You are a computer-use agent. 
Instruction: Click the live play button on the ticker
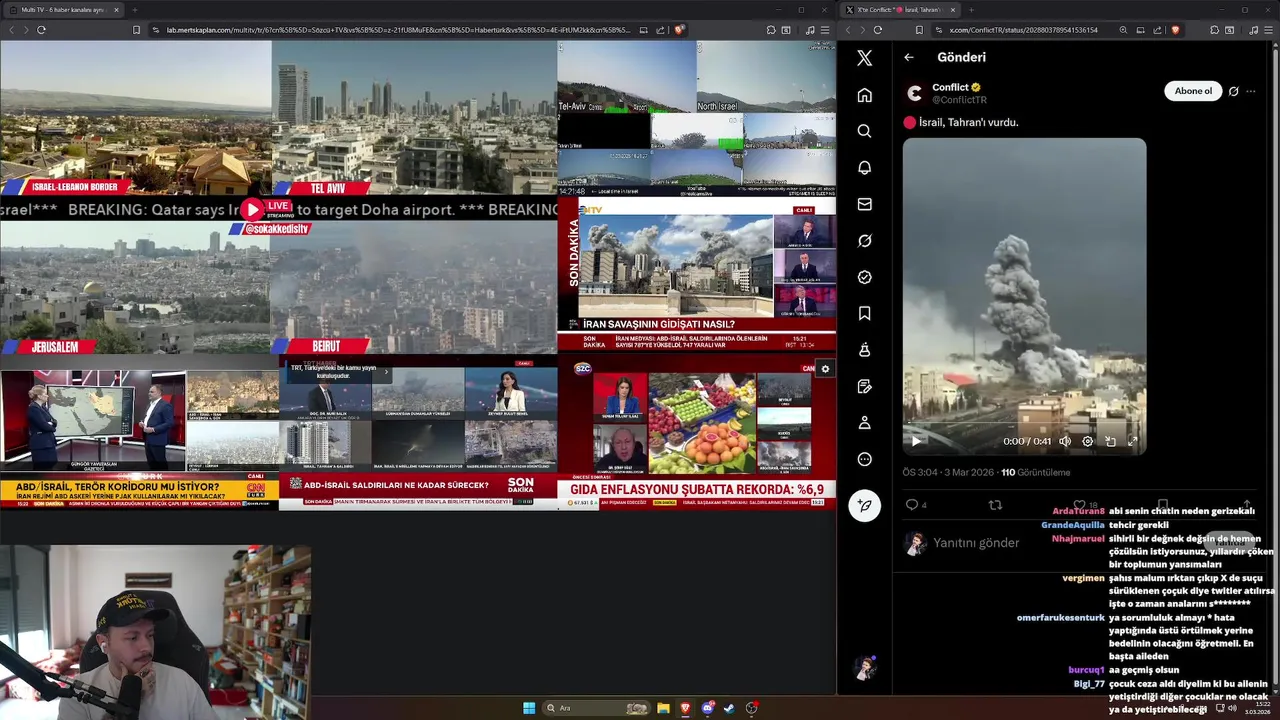tap(252, 210)
